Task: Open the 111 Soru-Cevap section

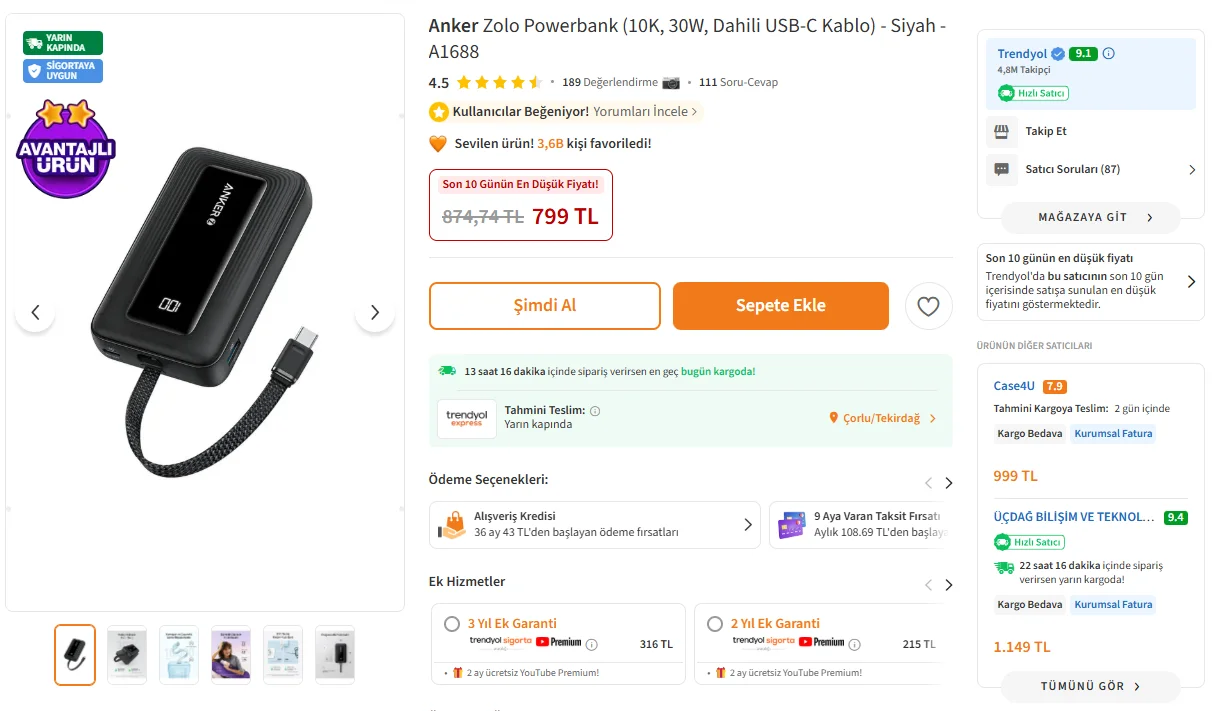Action: coord(738,82)
